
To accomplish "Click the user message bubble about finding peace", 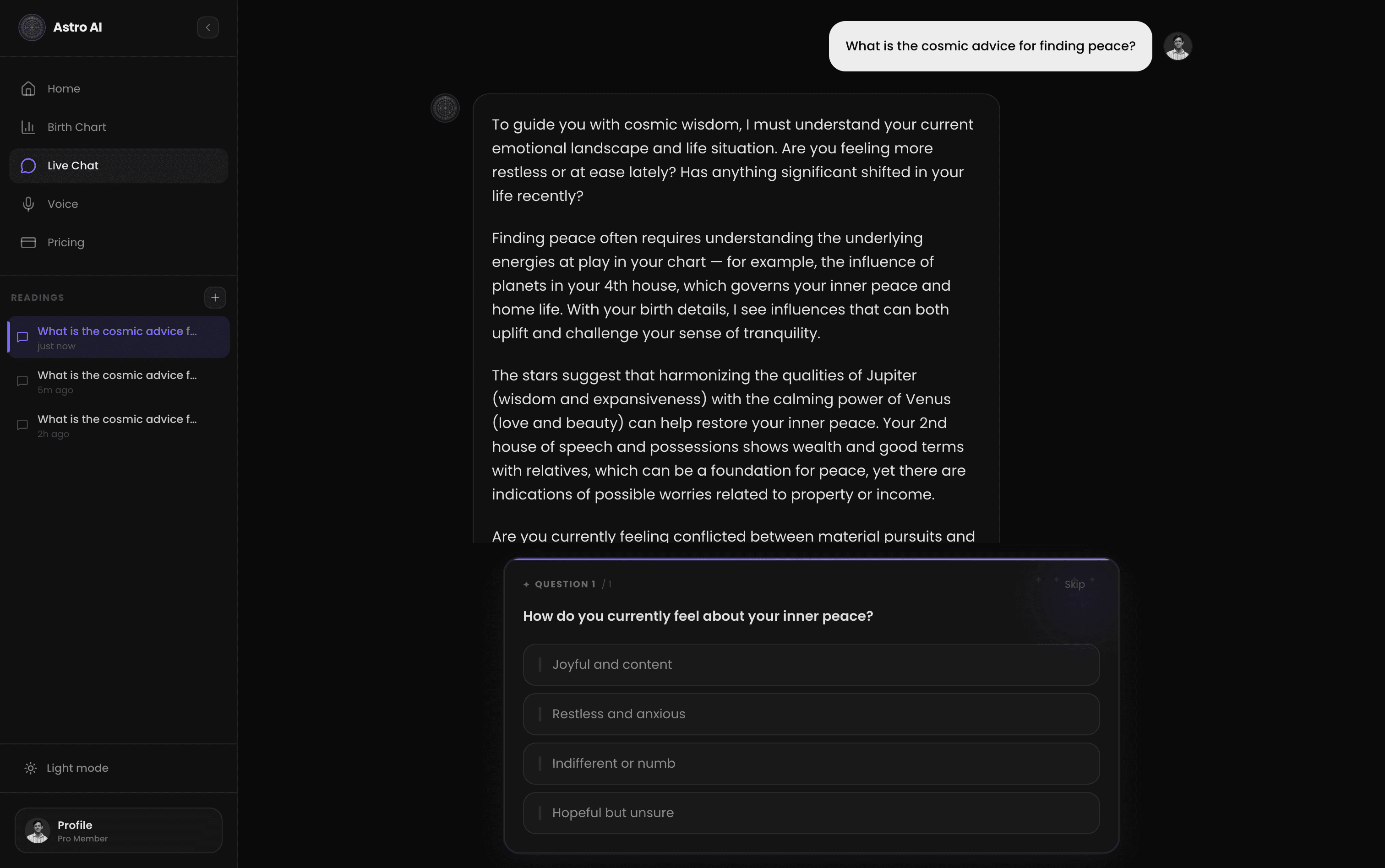I will click(x=990, y=46).
